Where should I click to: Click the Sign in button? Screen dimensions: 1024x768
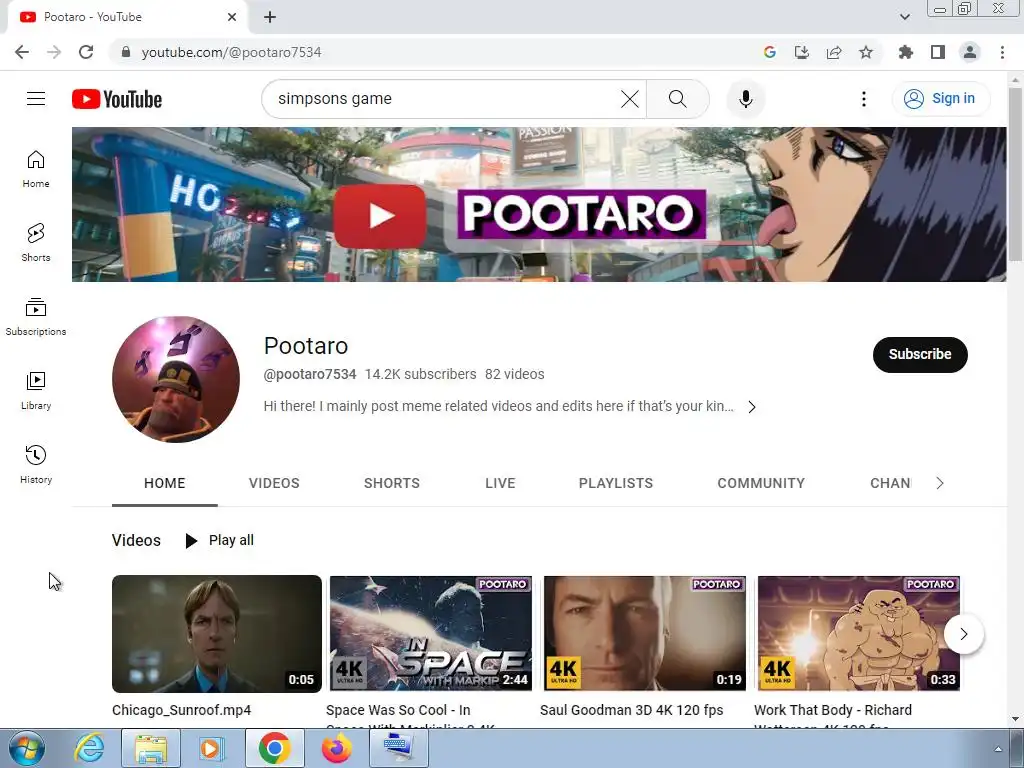click(x=941, y=99)
